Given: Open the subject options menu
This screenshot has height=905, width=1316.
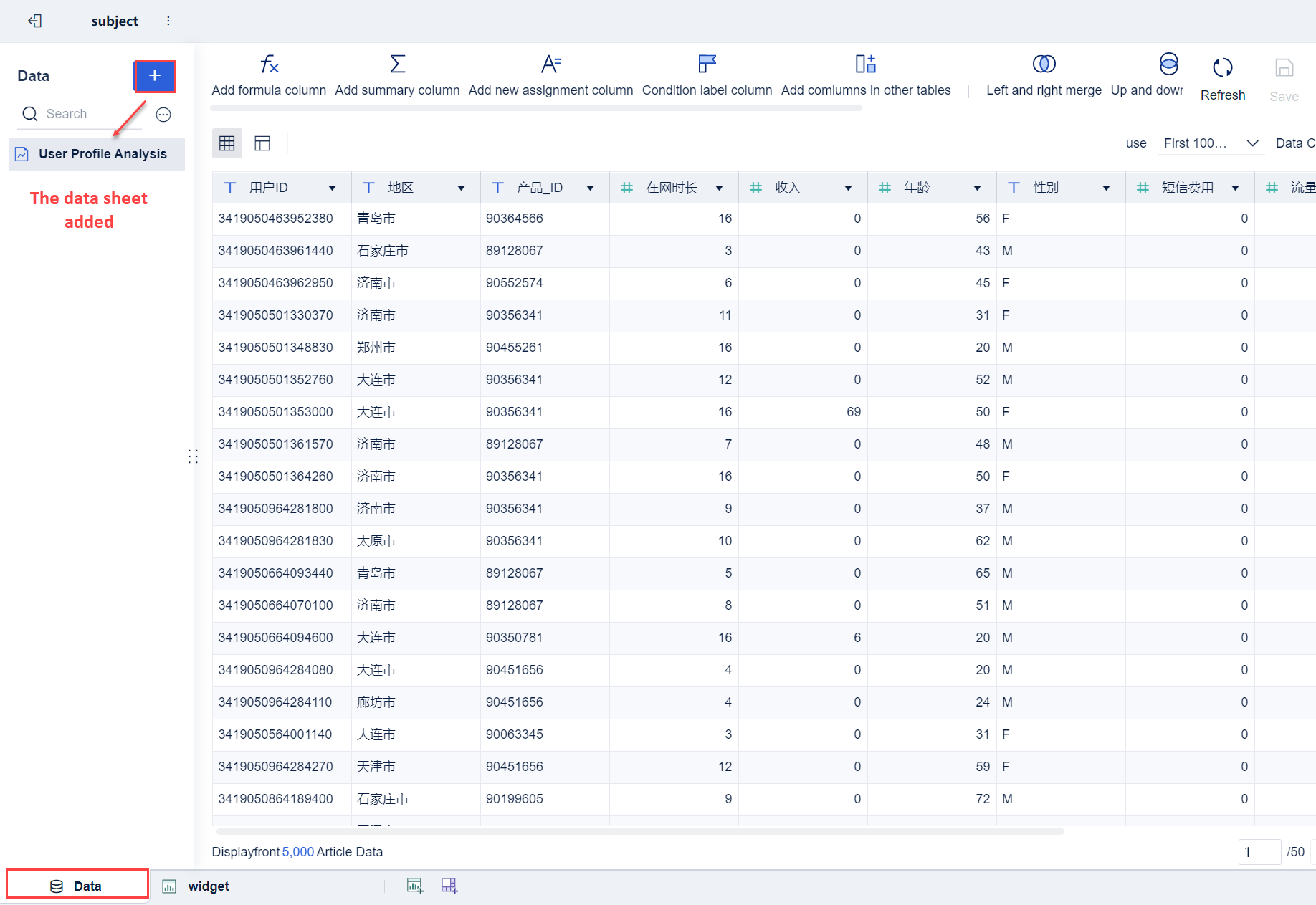Looking at the screenshot, I should pos(168,21).
